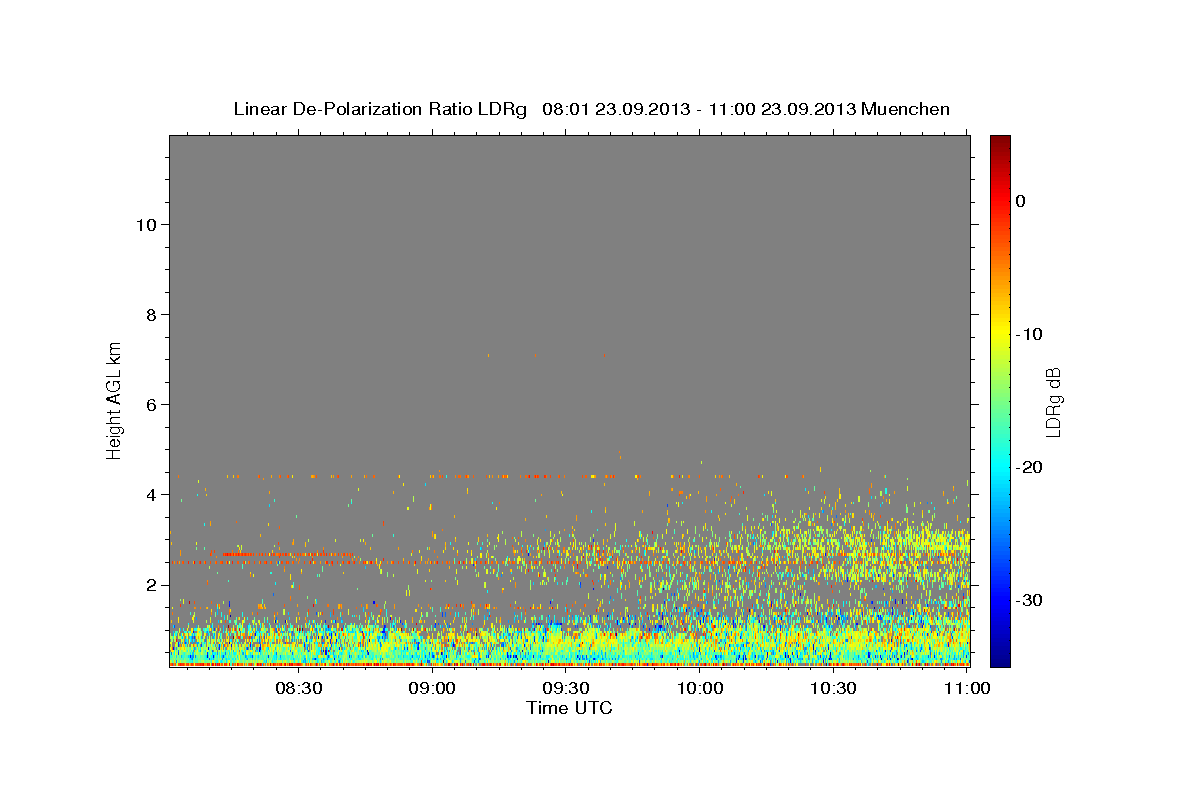This screenshot has height=800, width=1200.
Task: Click the '09:30' time axis label
Action: (566, 688)
